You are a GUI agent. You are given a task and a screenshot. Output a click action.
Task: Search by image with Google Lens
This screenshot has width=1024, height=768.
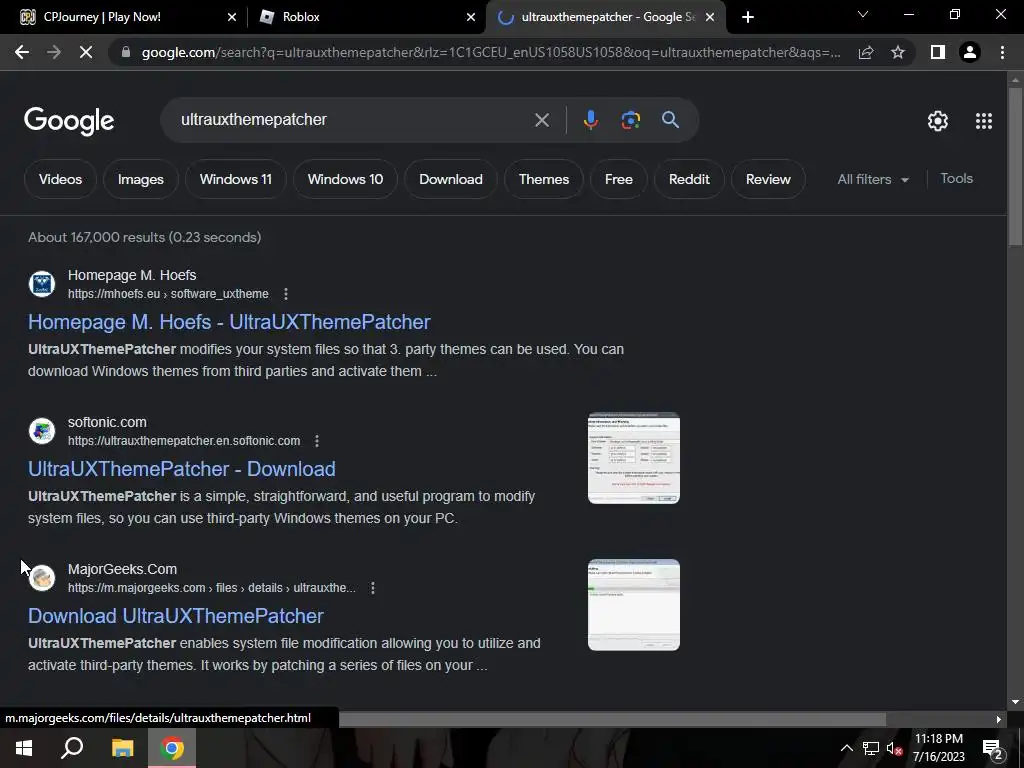click(630, 120)
